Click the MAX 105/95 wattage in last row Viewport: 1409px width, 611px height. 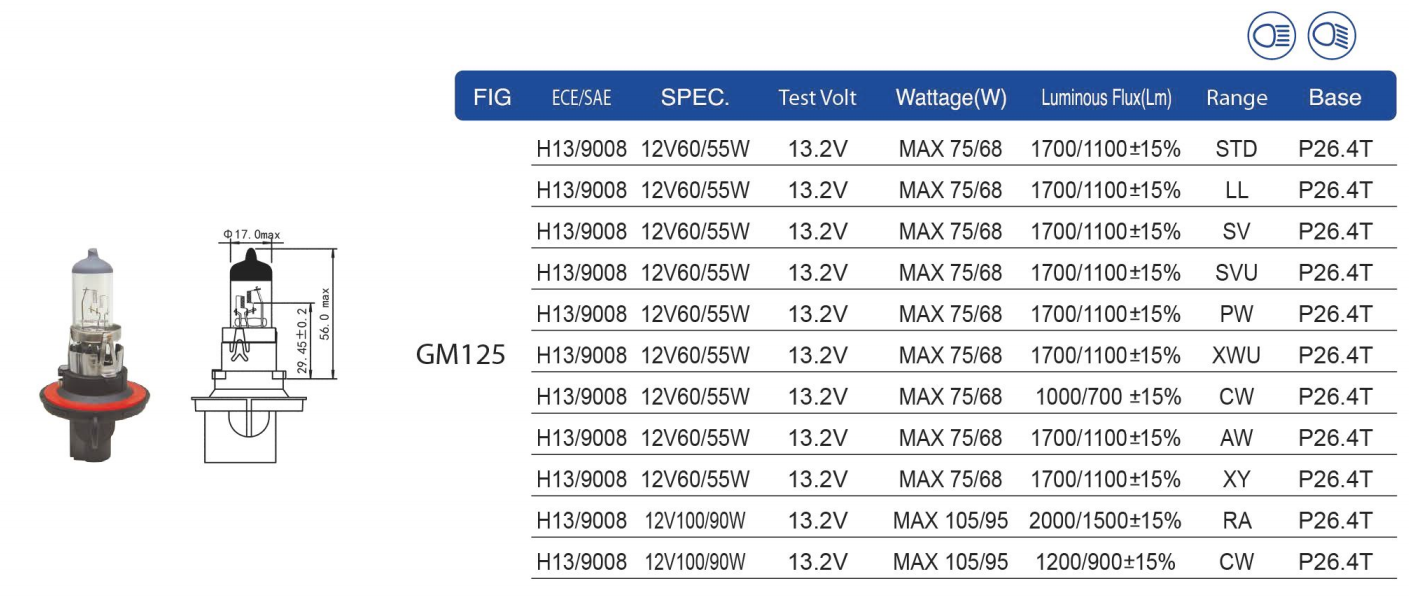(950, 562)
